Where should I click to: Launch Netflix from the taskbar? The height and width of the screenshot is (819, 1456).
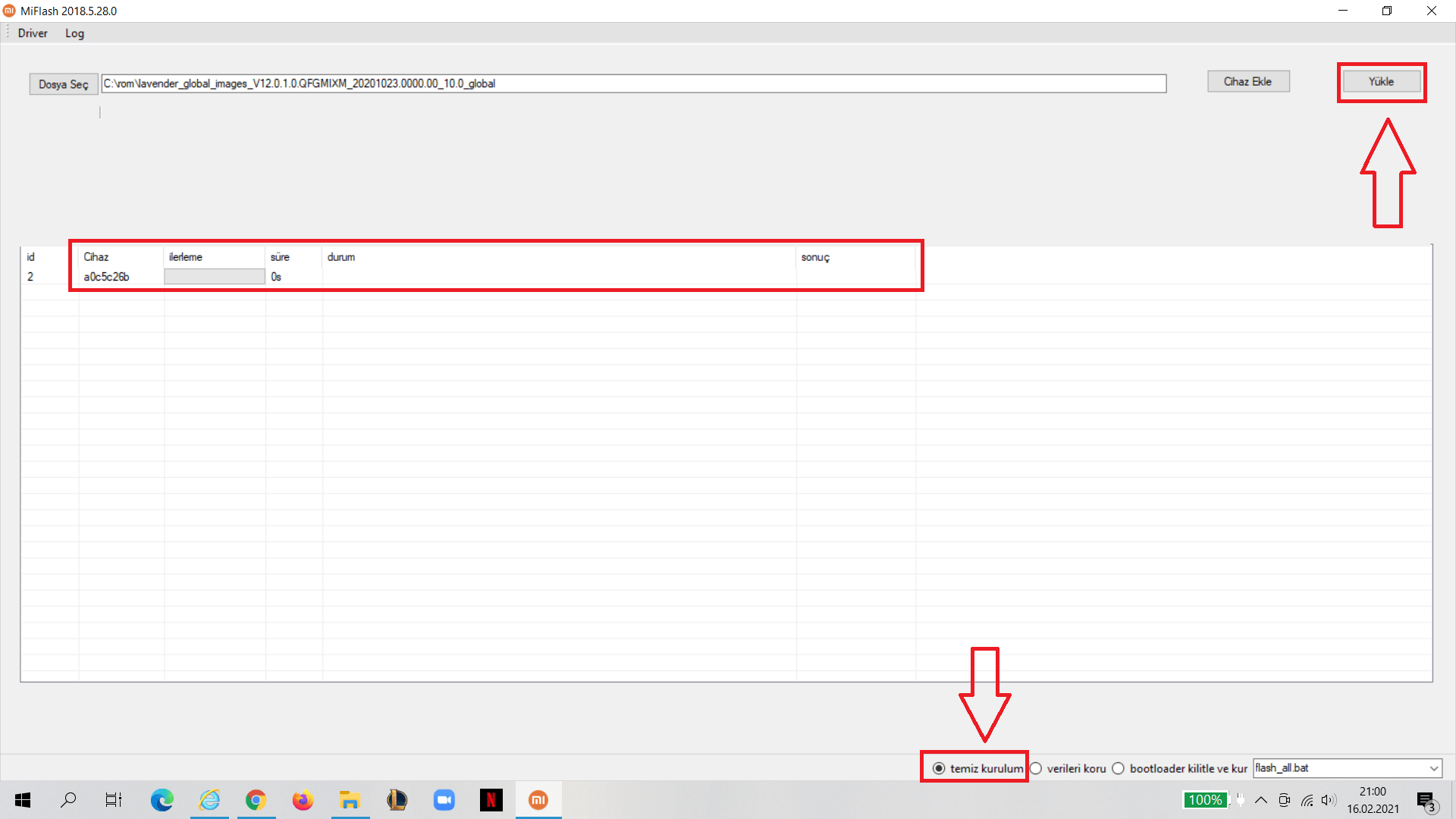pyautogui.click(x=491, y=800)
